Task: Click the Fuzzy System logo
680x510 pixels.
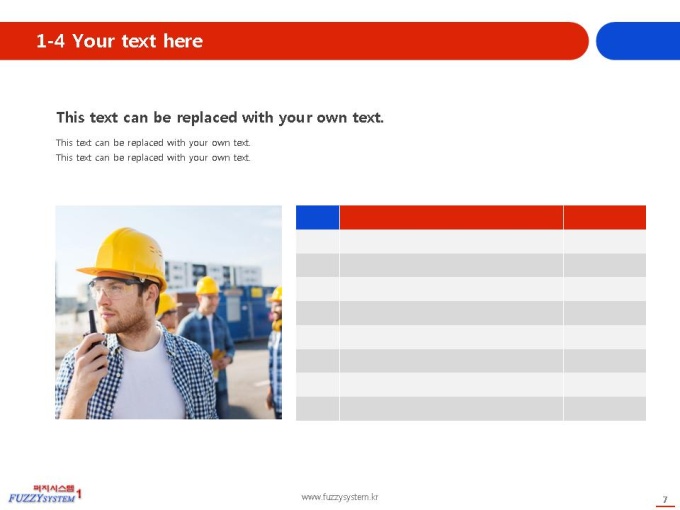Action: click(x=45, y=494)
